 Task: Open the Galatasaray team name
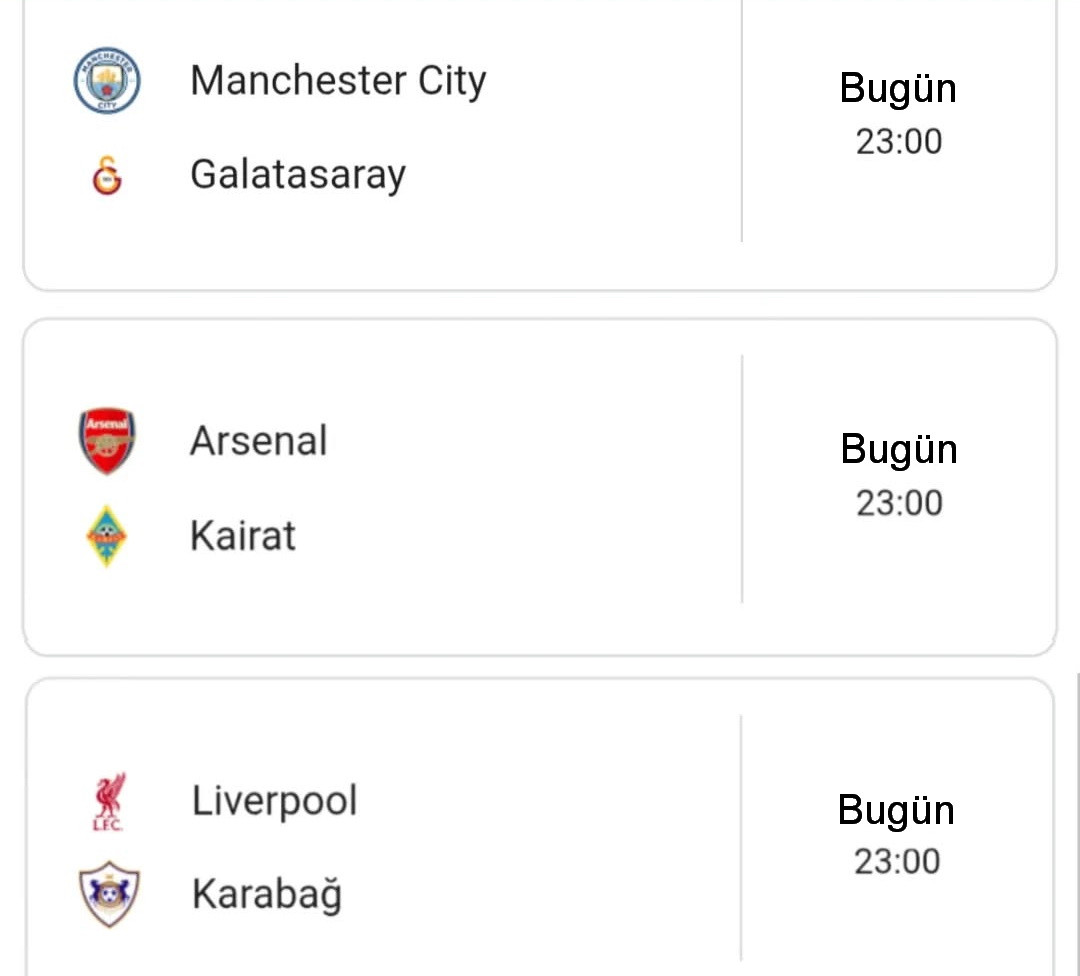298,174
